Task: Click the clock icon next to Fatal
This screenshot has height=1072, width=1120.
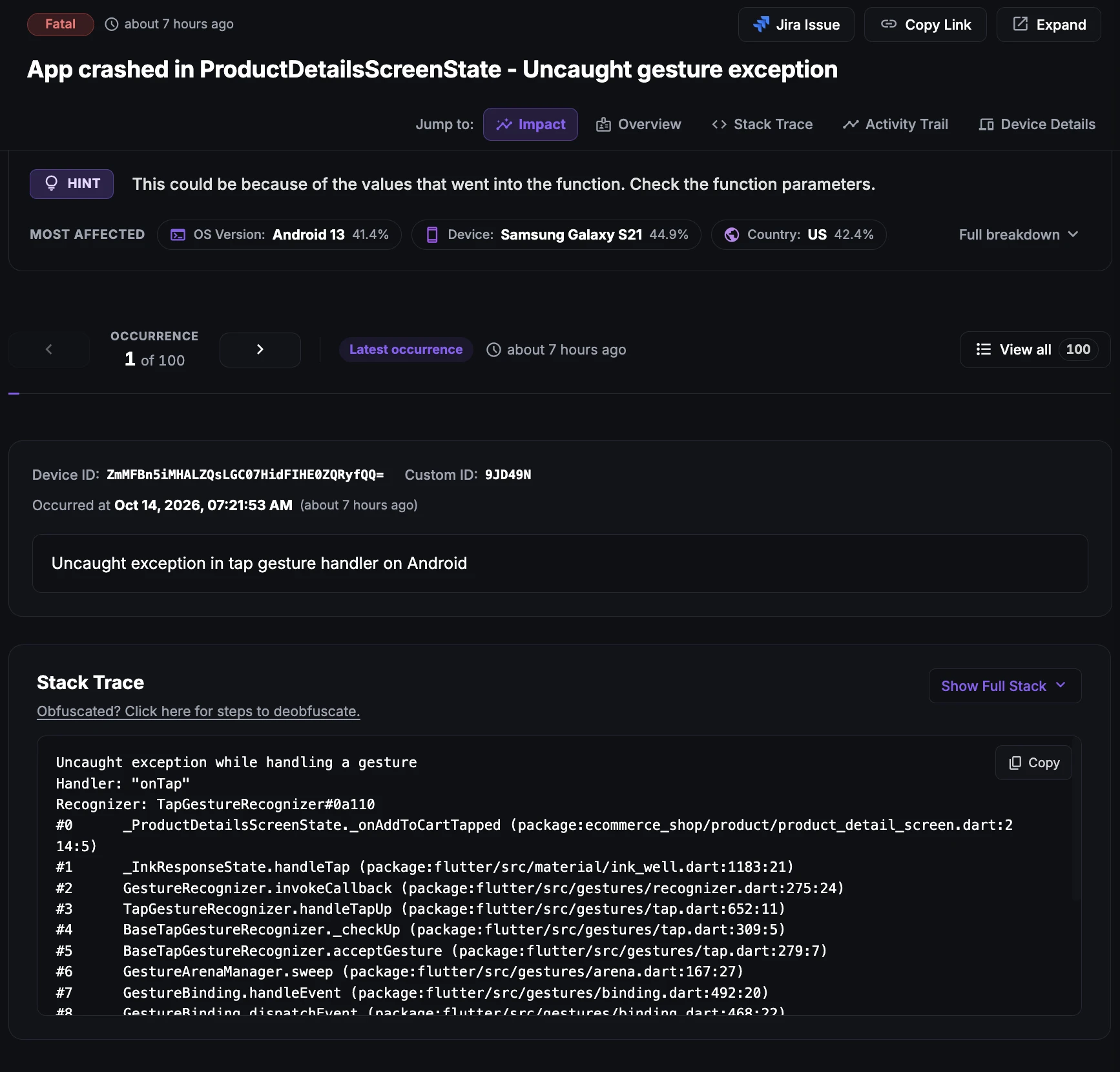Action: [112, 24]
